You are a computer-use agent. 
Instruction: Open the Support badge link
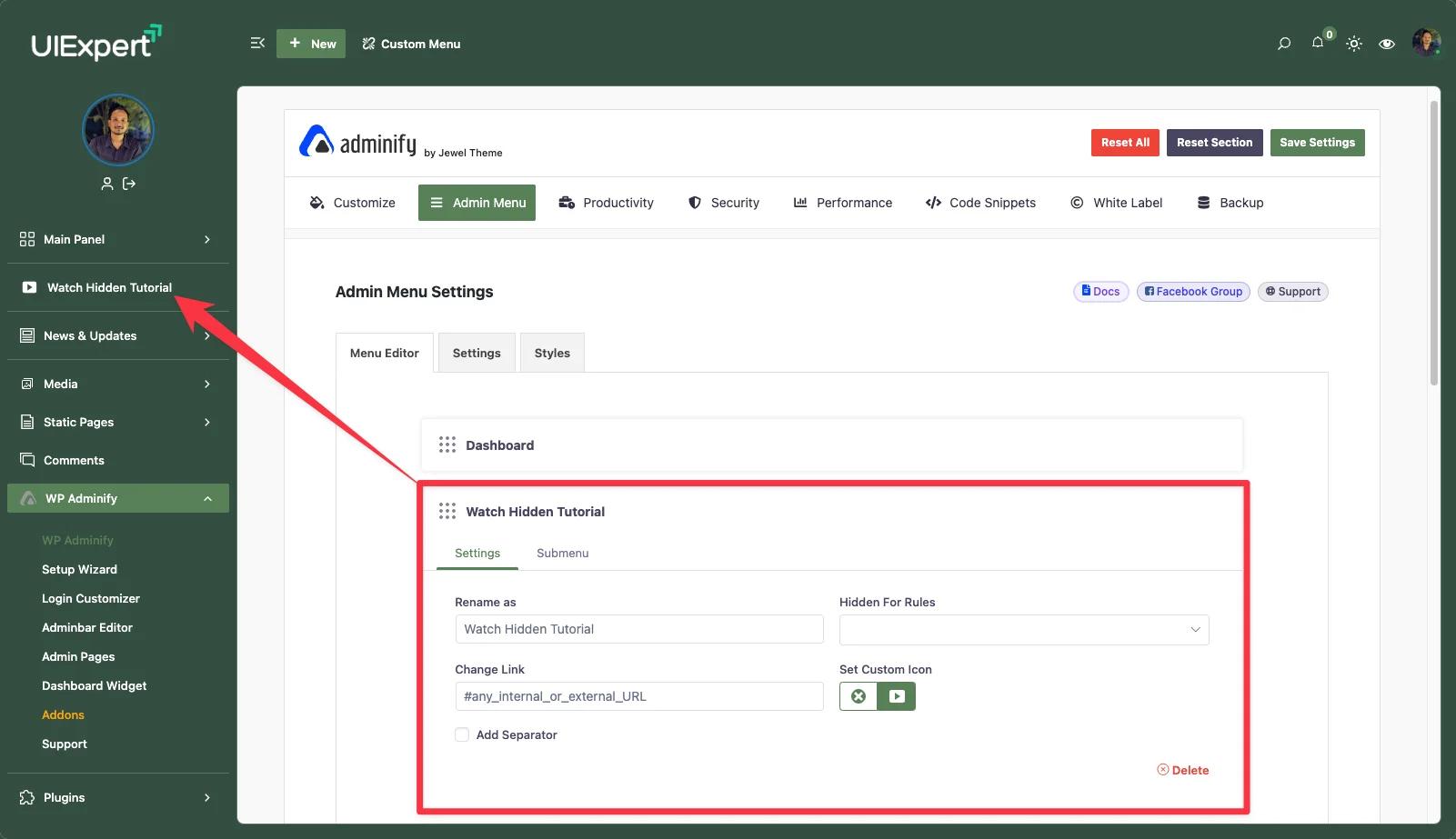point(1292,292)
